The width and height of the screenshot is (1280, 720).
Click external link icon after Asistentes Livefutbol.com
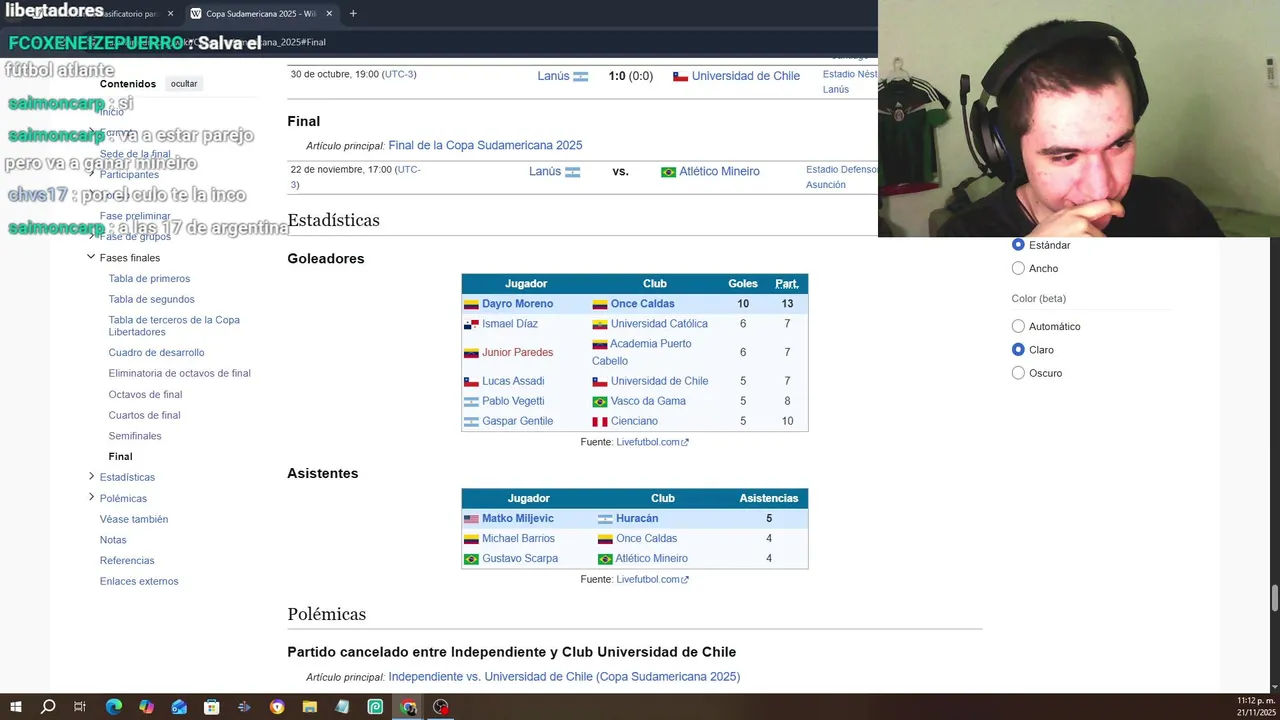pyautogui.click(x=685, y=580)
